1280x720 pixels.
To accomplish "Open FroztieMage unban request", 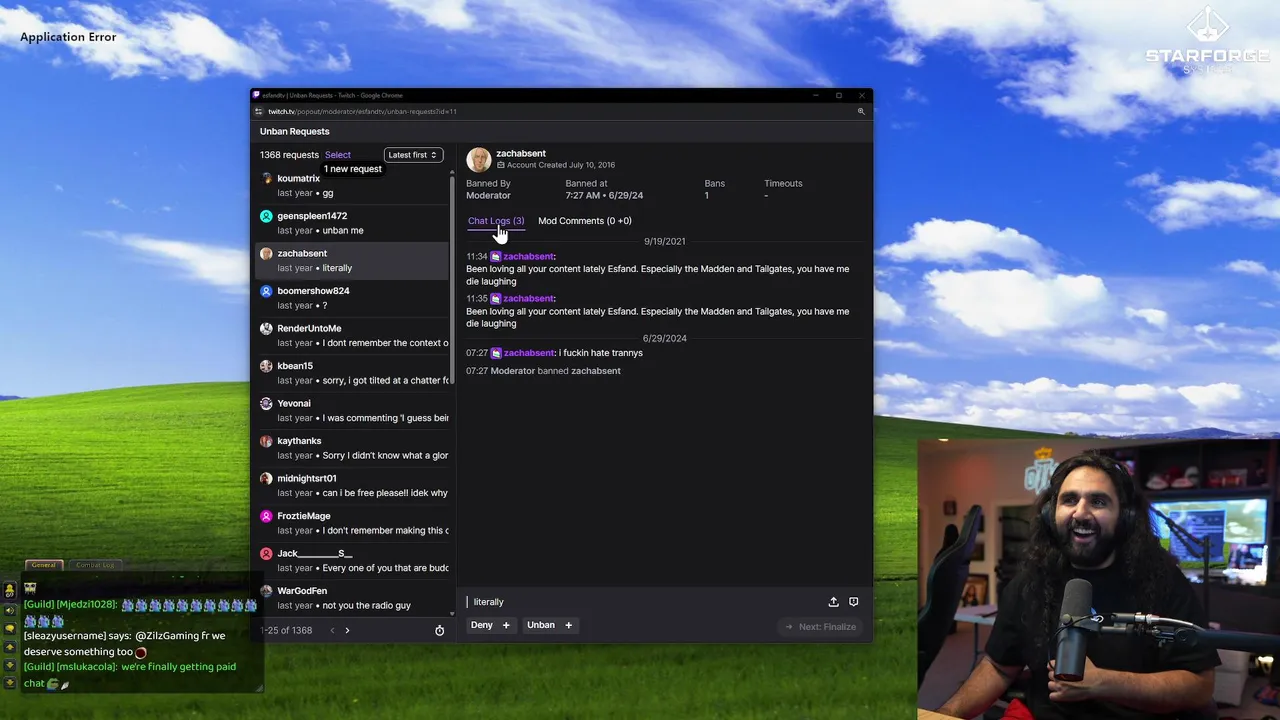I will pos(352,523).
